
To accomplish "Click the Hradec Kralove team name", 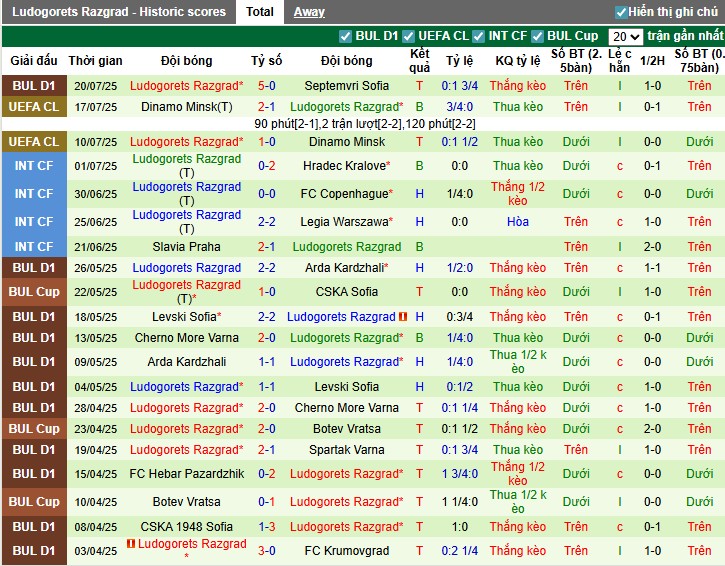I will point(346,166).
